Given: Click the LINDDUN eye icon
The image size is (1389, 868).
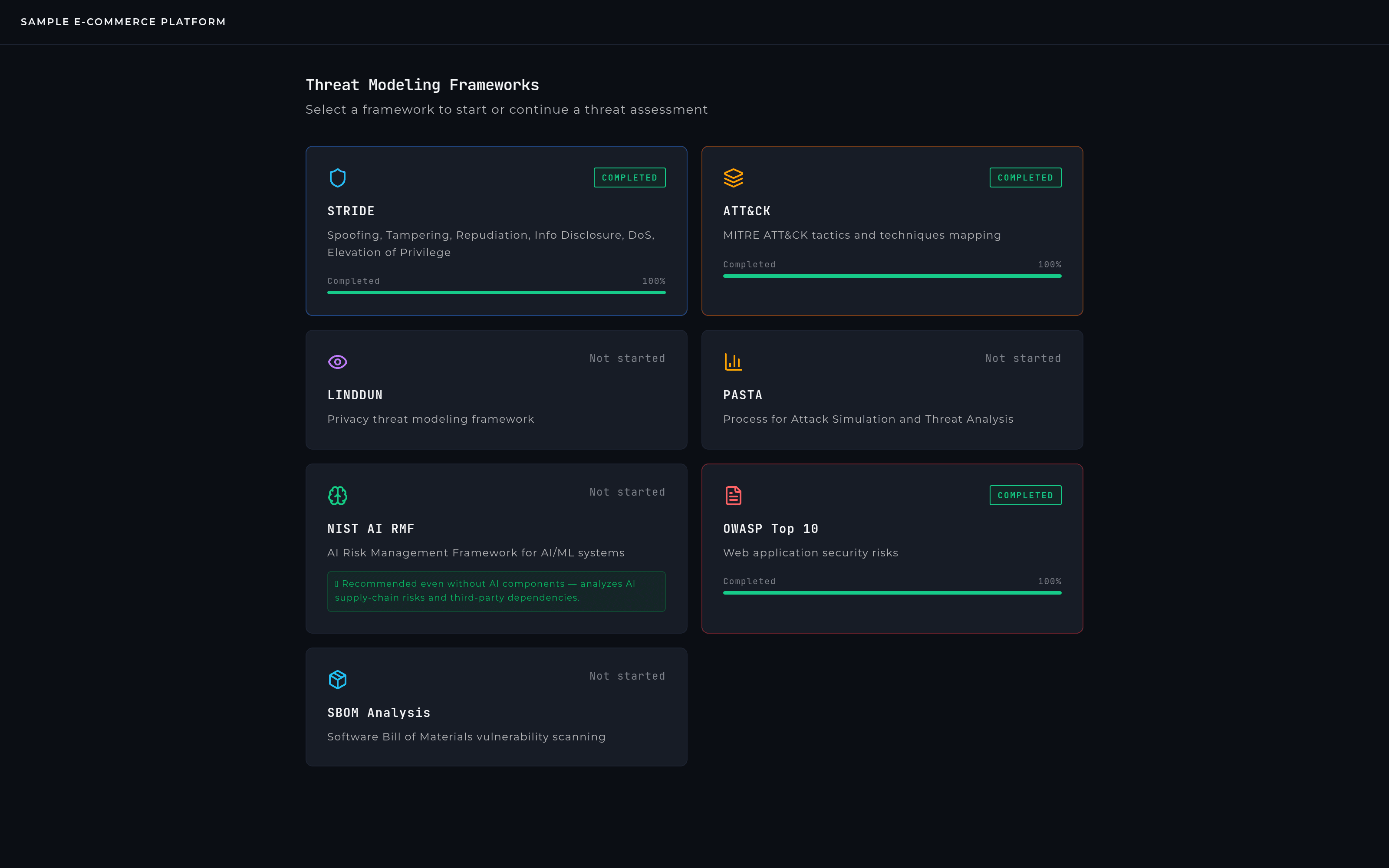Looking at the screenshot, I should click(338, 362).
